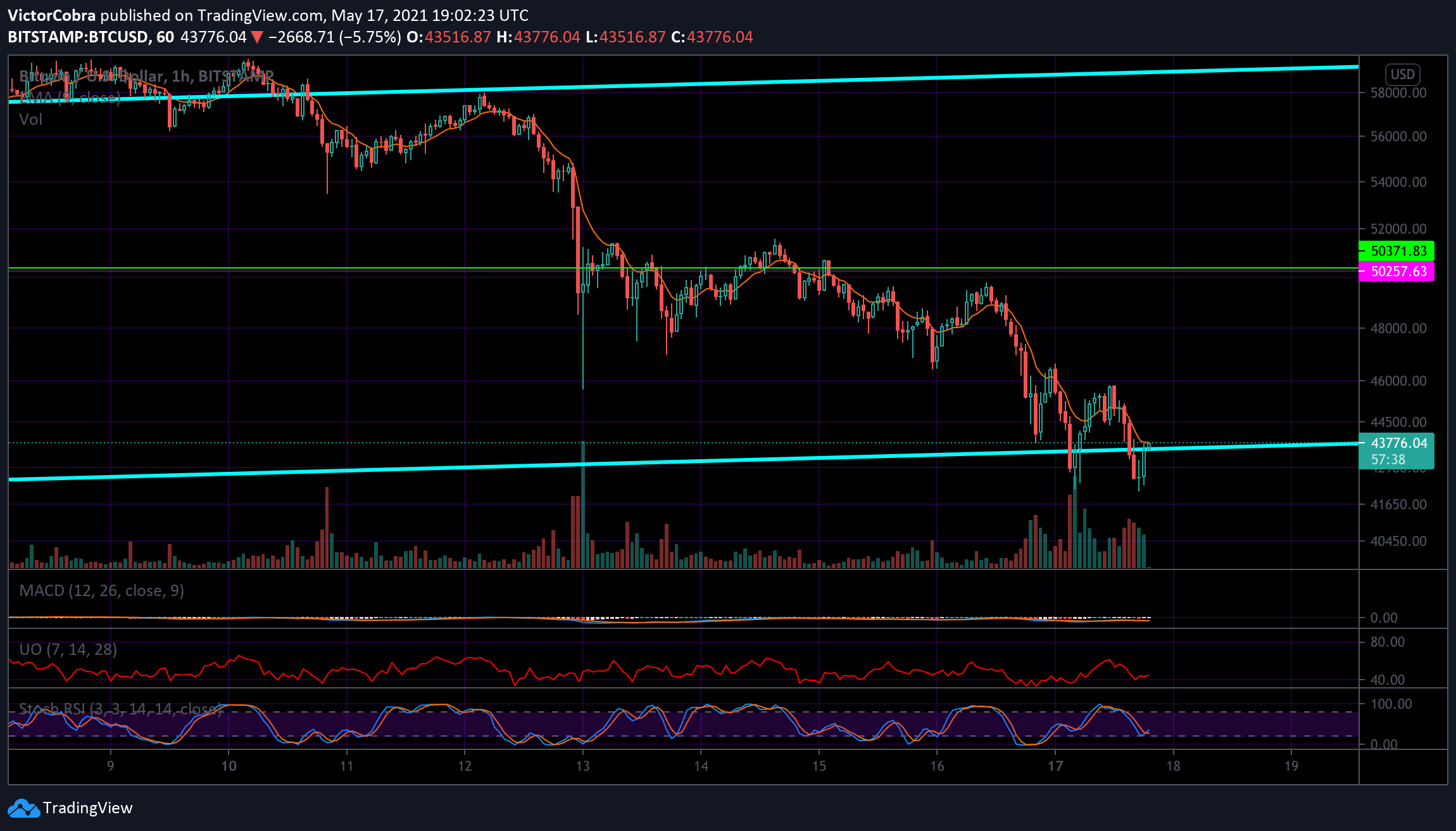
Task: Click the UO (7, 14, 28) indicator legend
Action: 68,649
